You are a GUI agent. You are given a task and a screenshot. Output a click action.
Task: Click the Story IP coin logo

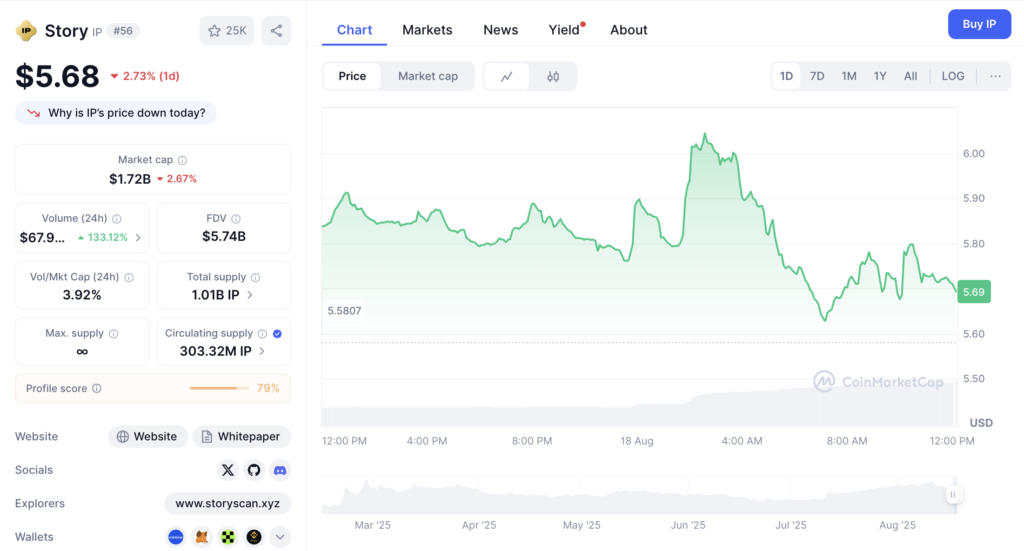point(26,31)
